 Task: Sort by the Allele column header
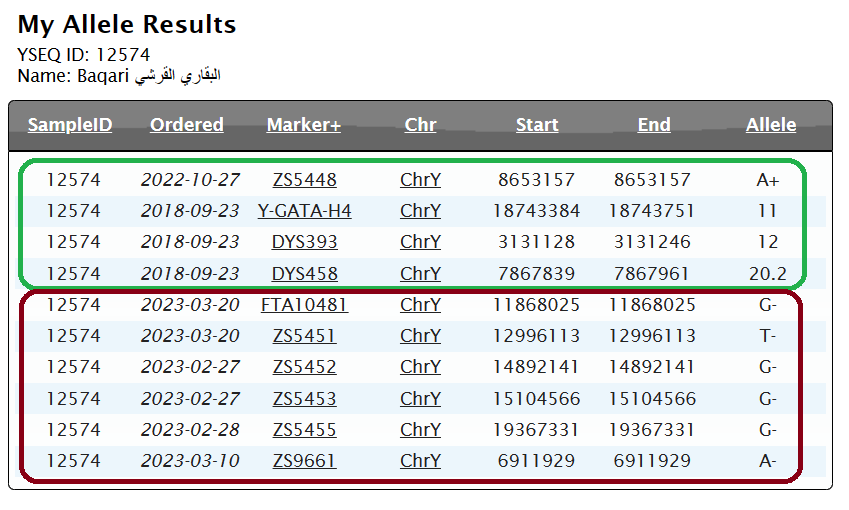tap(771, 125)
